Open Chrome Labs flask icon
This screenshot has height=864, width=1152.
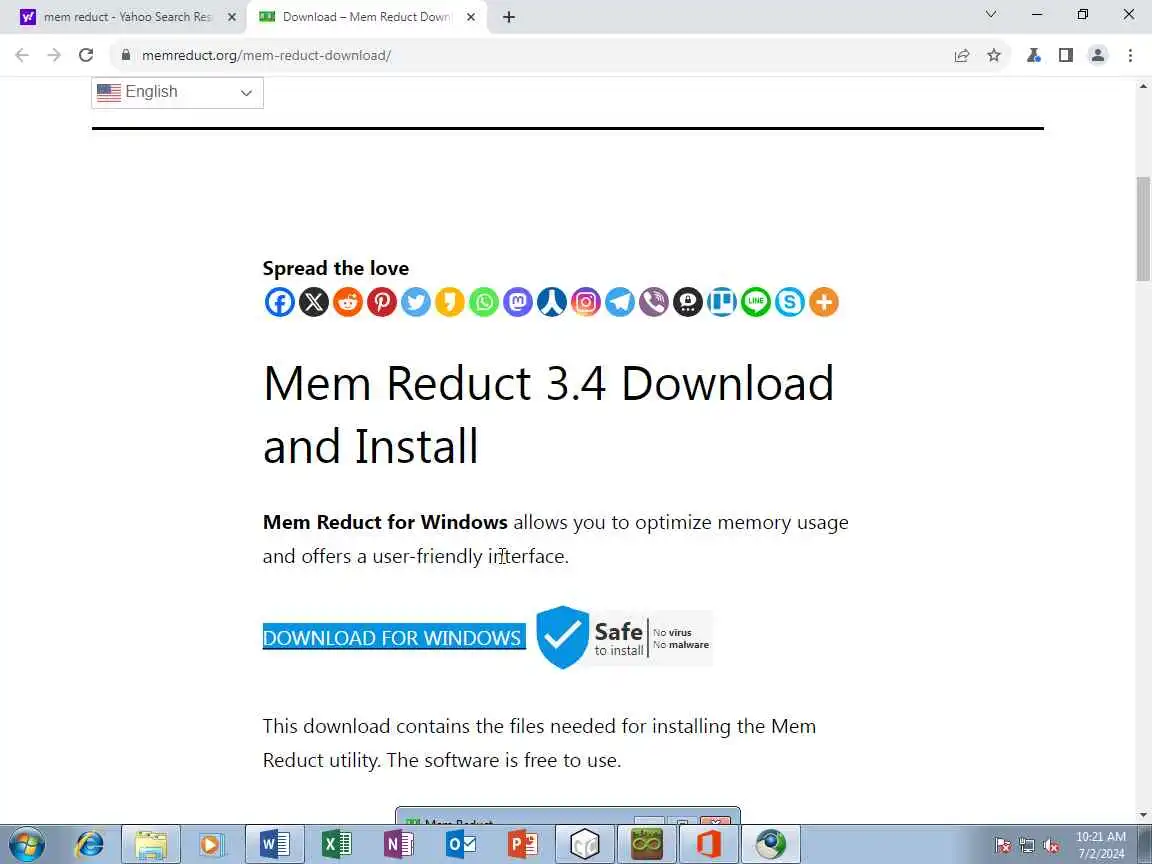1034,55
